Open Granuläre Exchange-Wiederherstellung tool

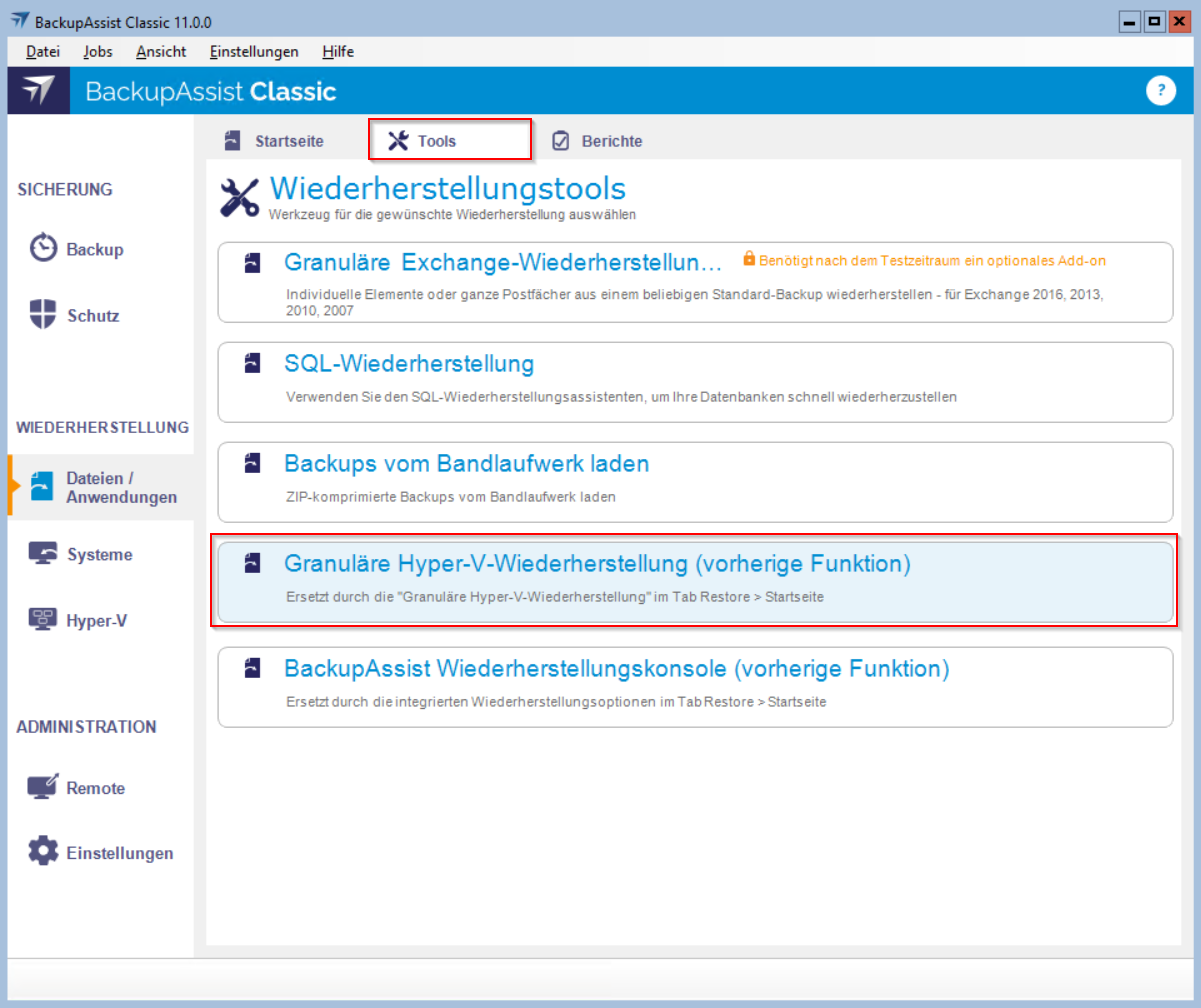[502, 262]
